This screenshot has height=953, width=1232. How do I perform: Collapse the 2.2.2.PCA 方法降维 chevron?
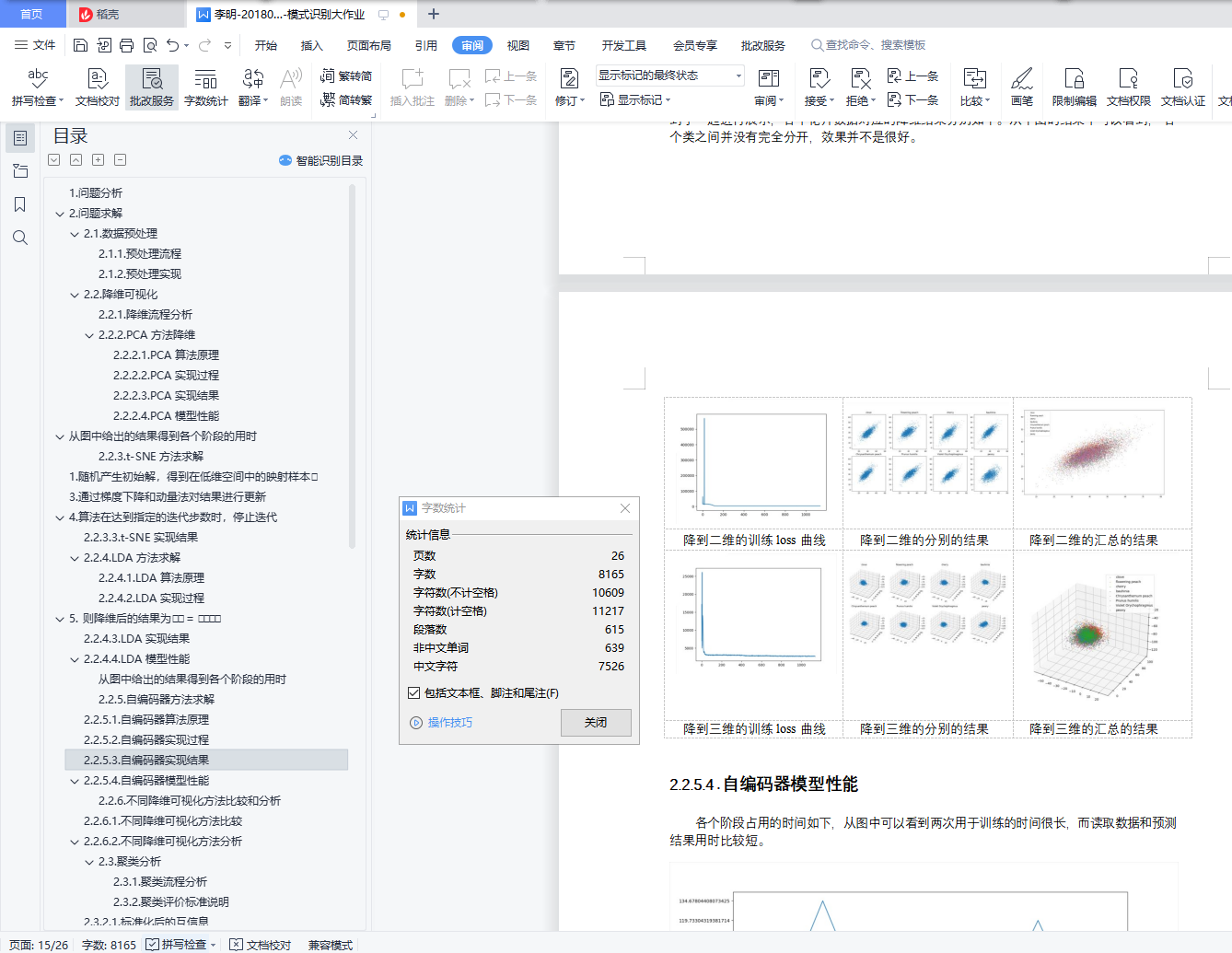[89, 335]
